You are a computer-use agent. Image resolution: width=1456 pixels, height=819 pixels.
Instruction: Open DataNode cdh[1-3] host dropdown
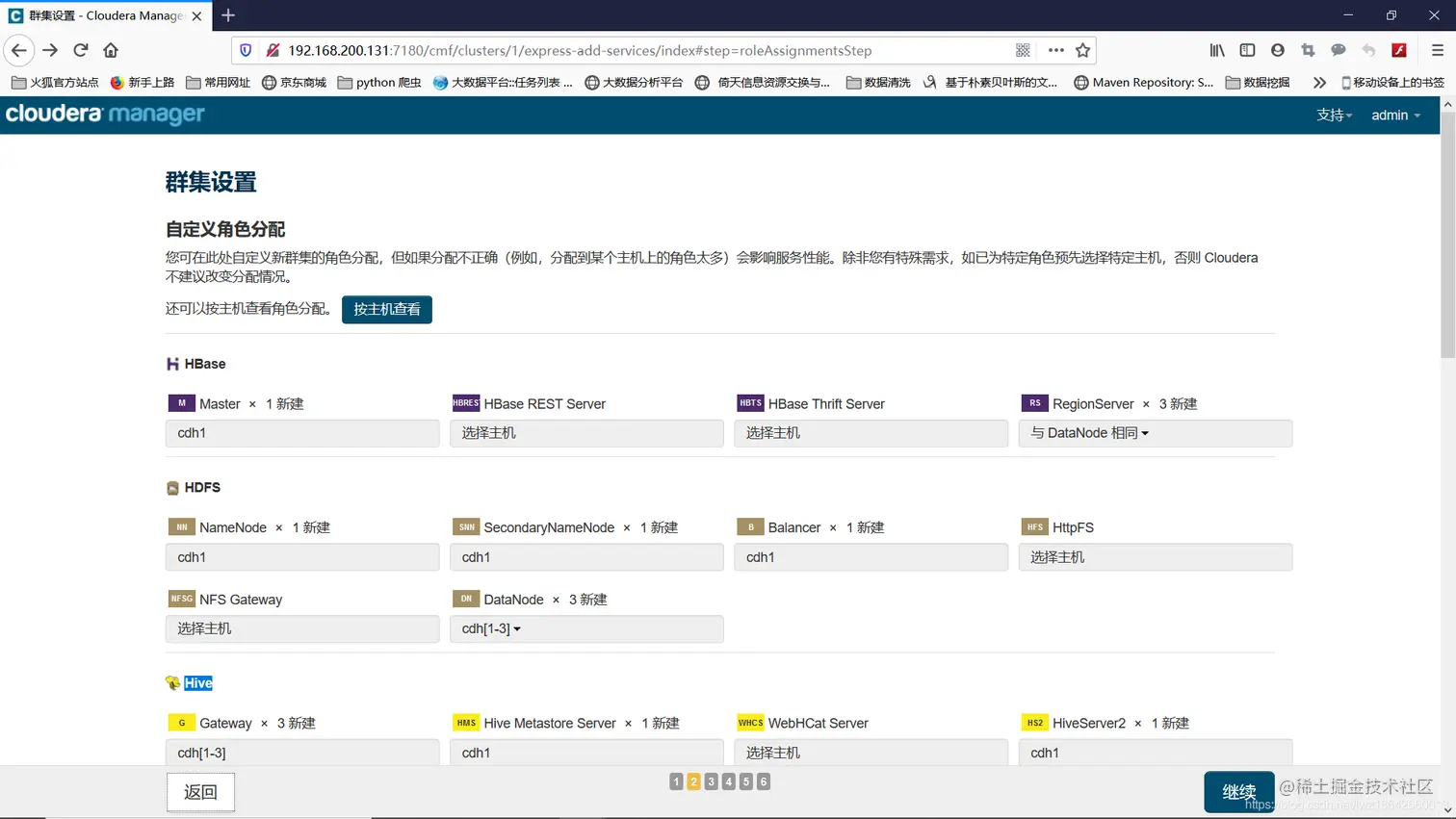tap(491, 628)
